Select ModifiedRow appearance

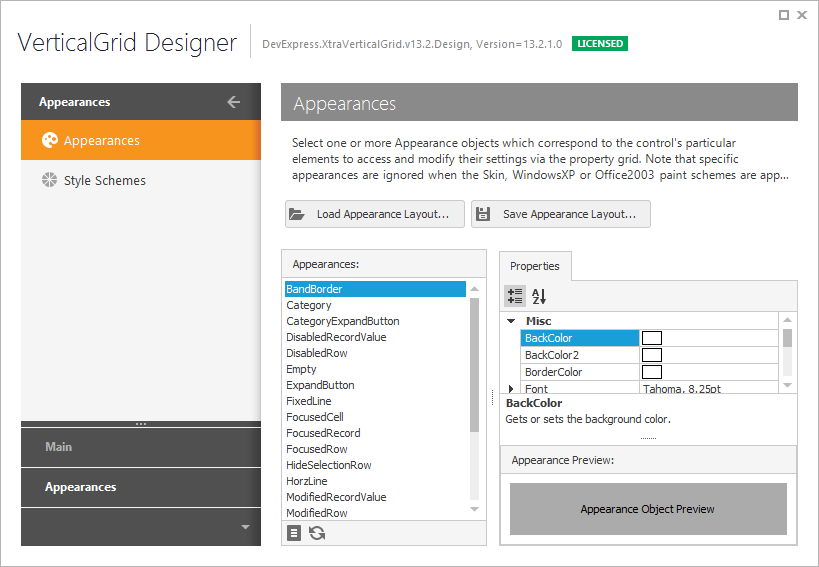[375, 513]
